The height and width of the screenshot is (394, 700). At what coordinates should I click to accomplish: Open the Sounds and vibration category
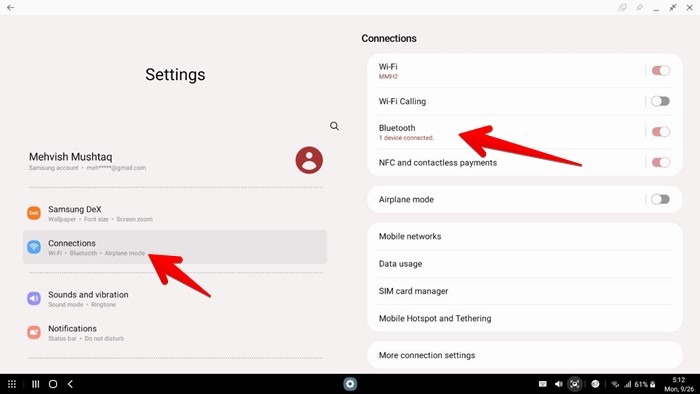pyautogui.click(x=175, y=299)
